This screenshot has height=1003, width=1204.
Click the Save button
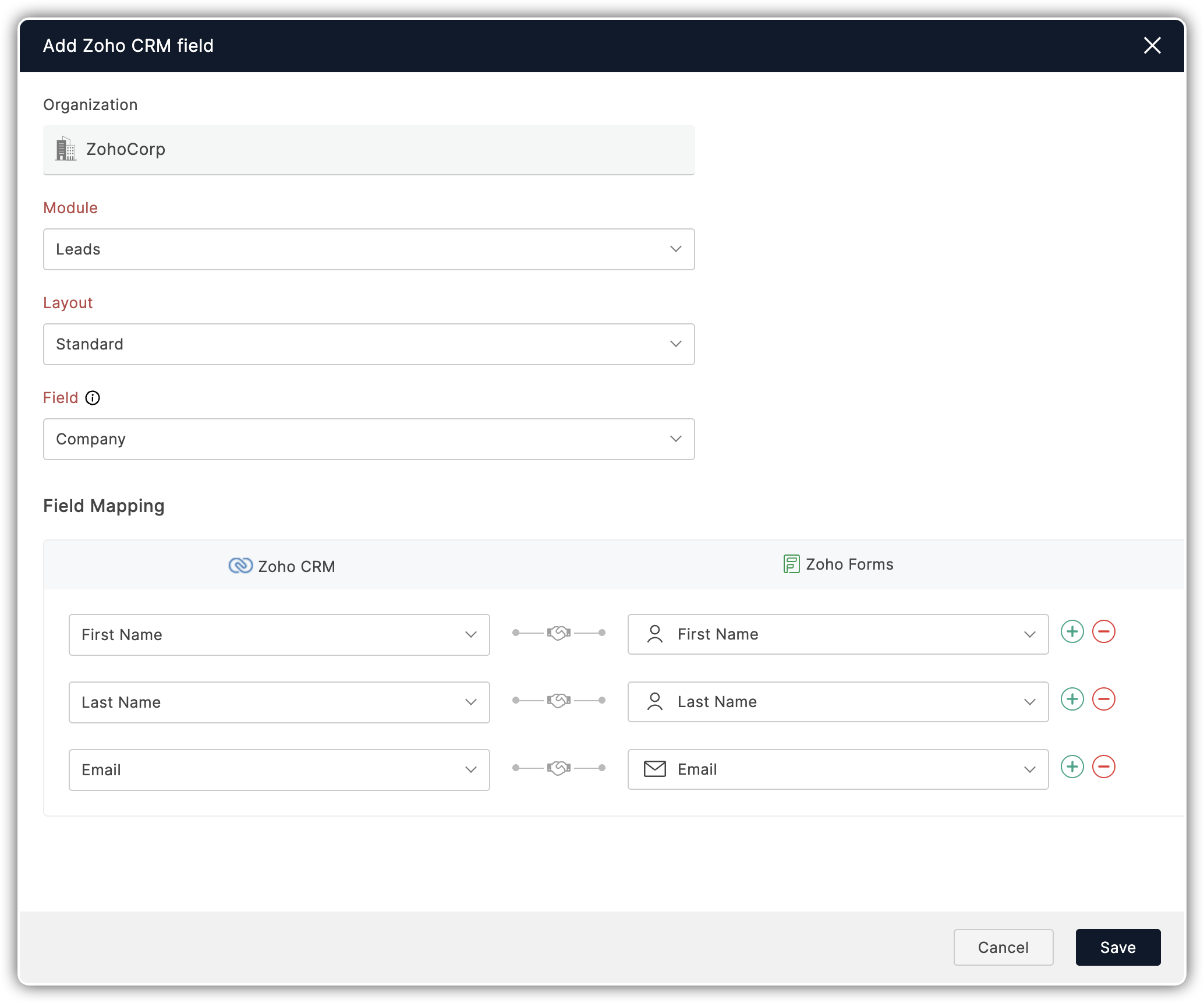tap(1117, 947)
